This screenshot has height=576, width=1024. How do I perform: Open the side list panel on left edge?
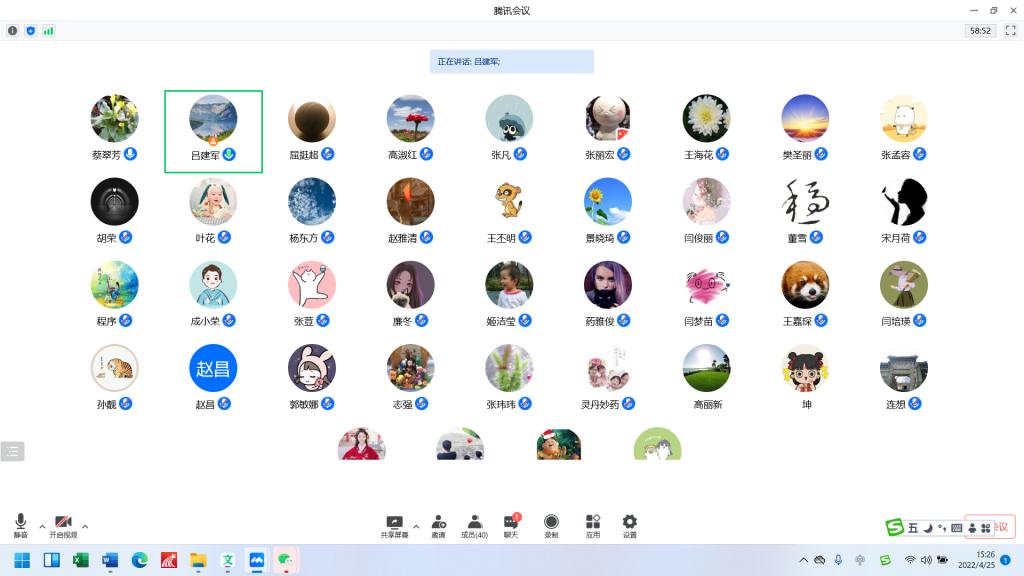[x=12, y=451]
